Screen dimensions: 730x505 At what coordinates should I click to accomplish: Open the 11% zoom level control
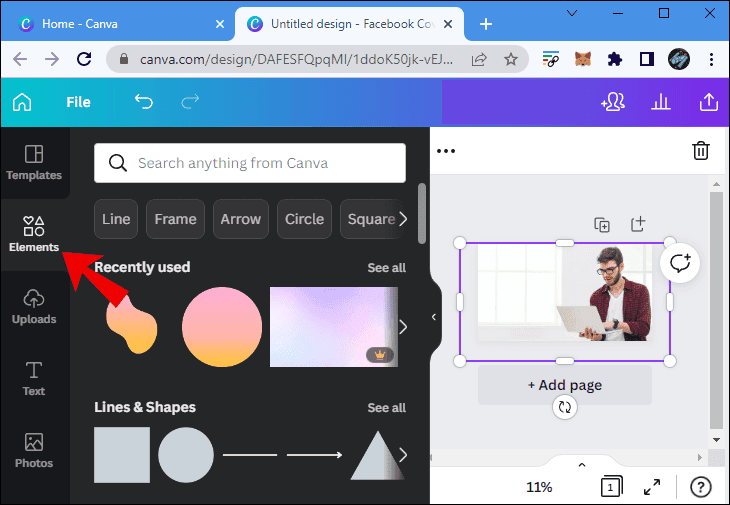tap(539, 487)
